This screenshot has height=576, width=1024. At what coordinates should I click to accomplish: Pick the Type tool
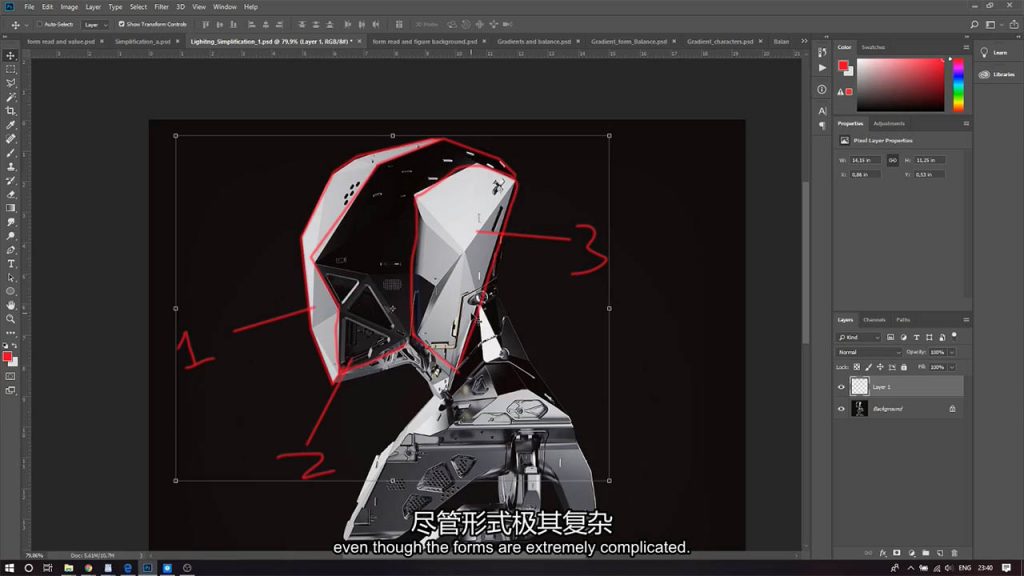pyautogui.click(x=11, y=264)
